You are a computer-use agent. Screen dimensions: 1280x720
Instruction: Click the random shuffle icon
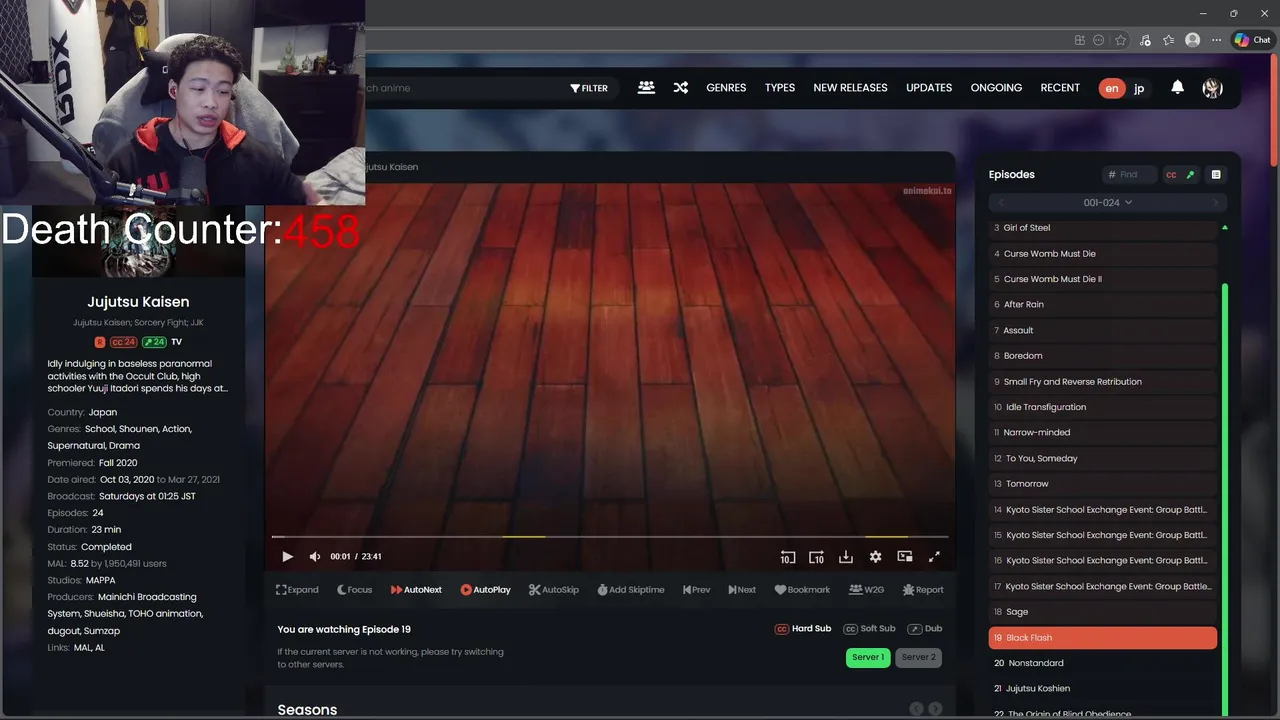tap(680, 88)
